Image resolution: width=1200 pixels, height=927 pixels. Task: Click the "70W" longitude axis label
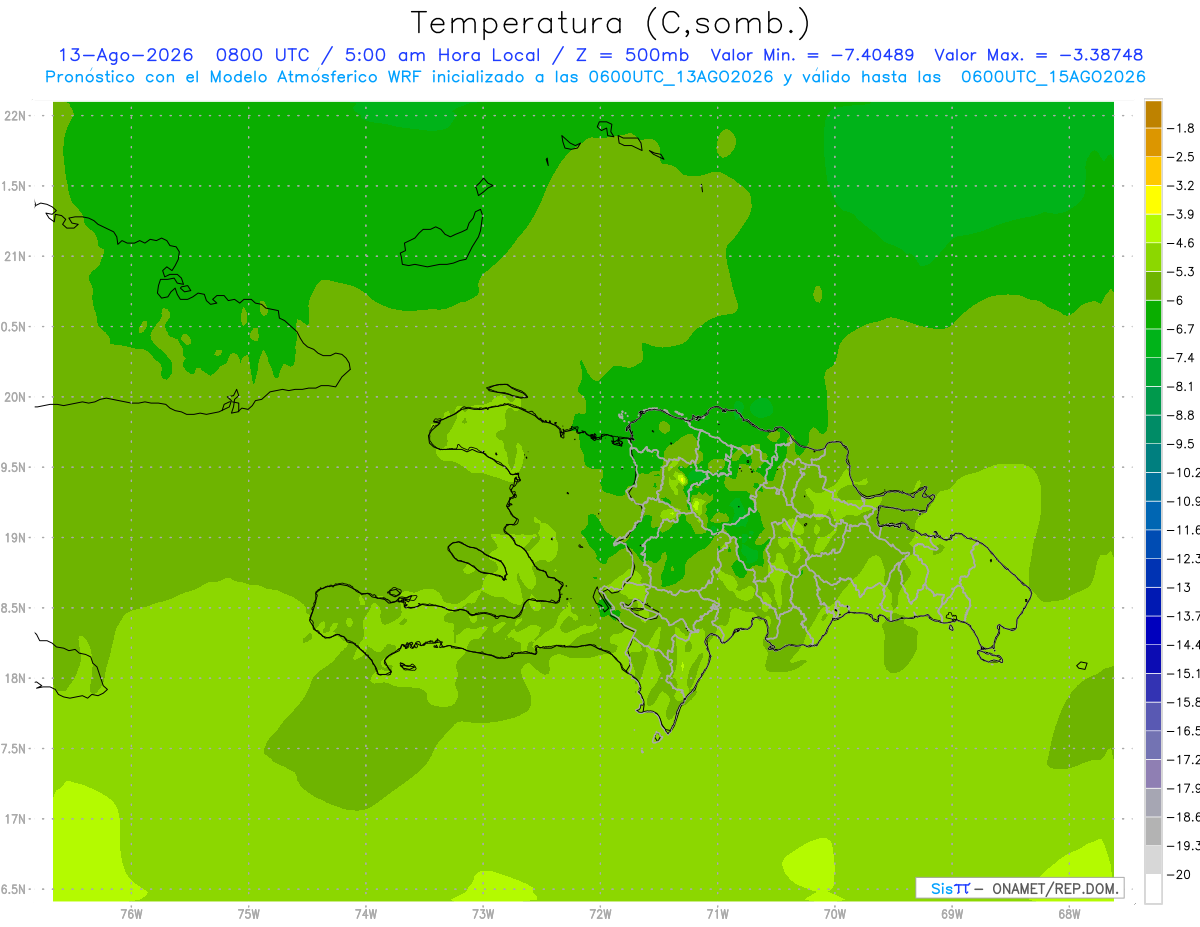834,914
